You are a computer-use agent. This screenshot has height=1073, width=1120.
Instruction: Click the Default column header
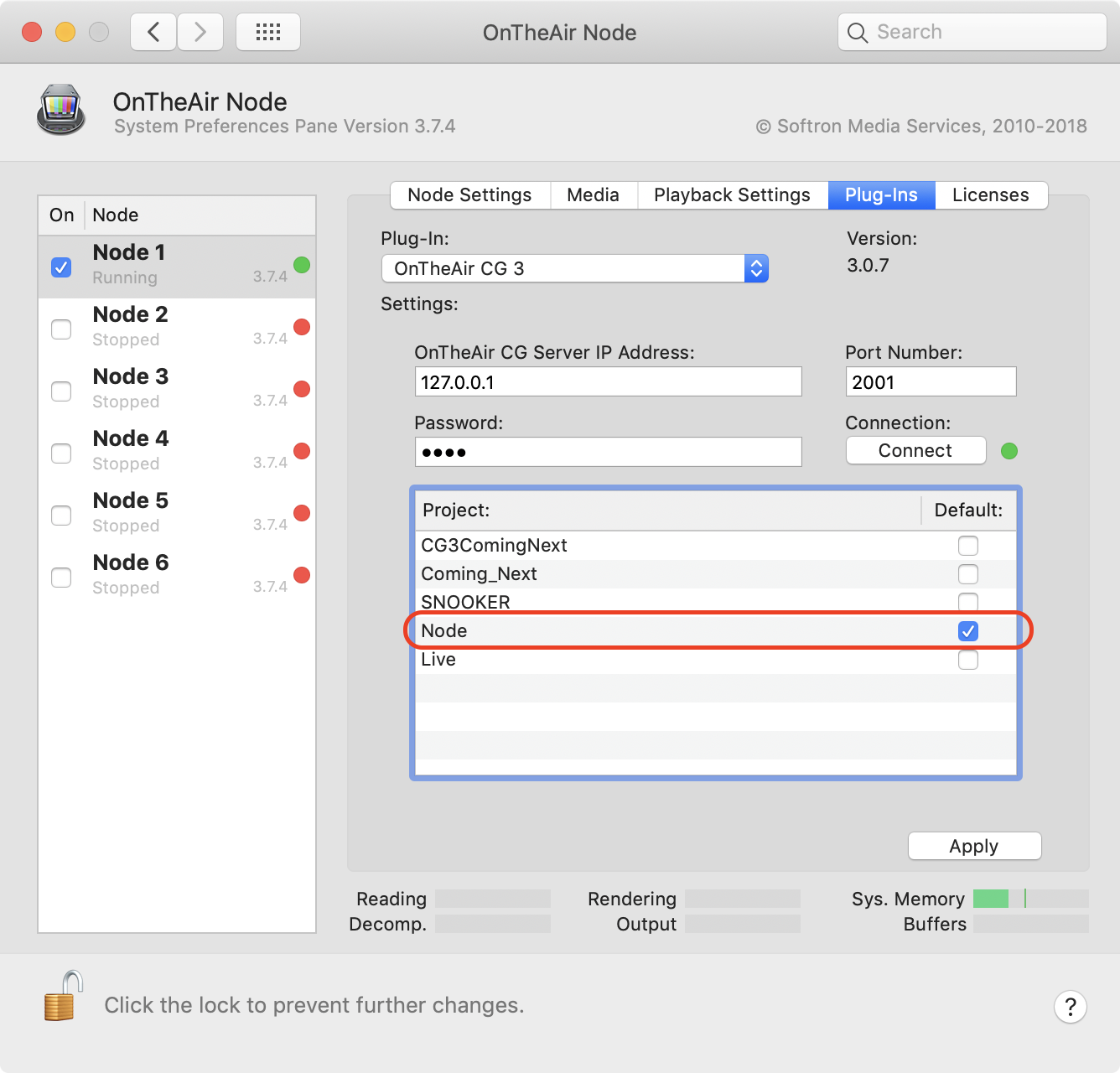click(x=969, y=510)
